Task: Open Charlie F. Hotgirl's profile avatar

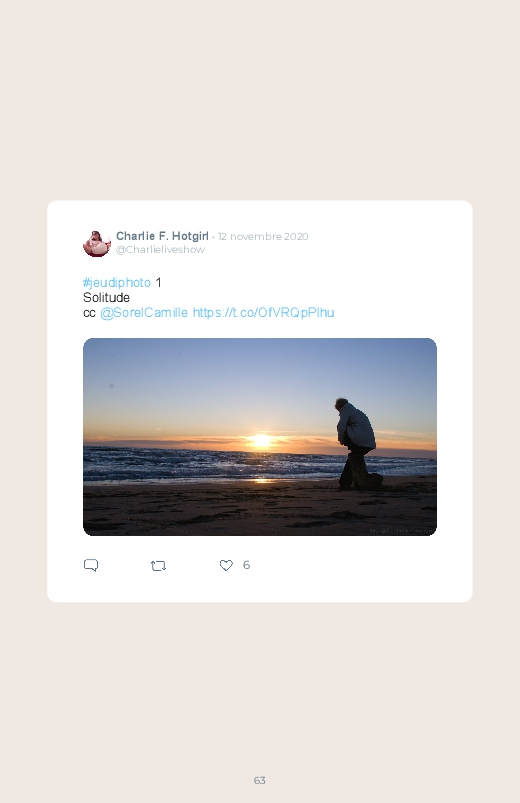Action: tap(97, 243)
